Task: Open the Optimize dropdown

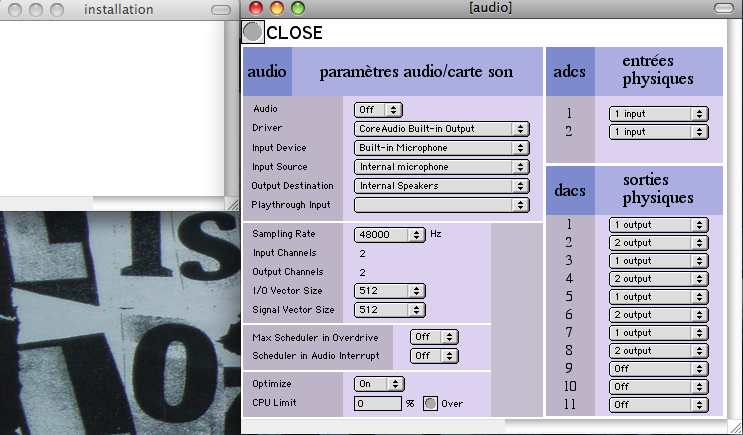Action: pyautogui.click(x=380, y=384)
